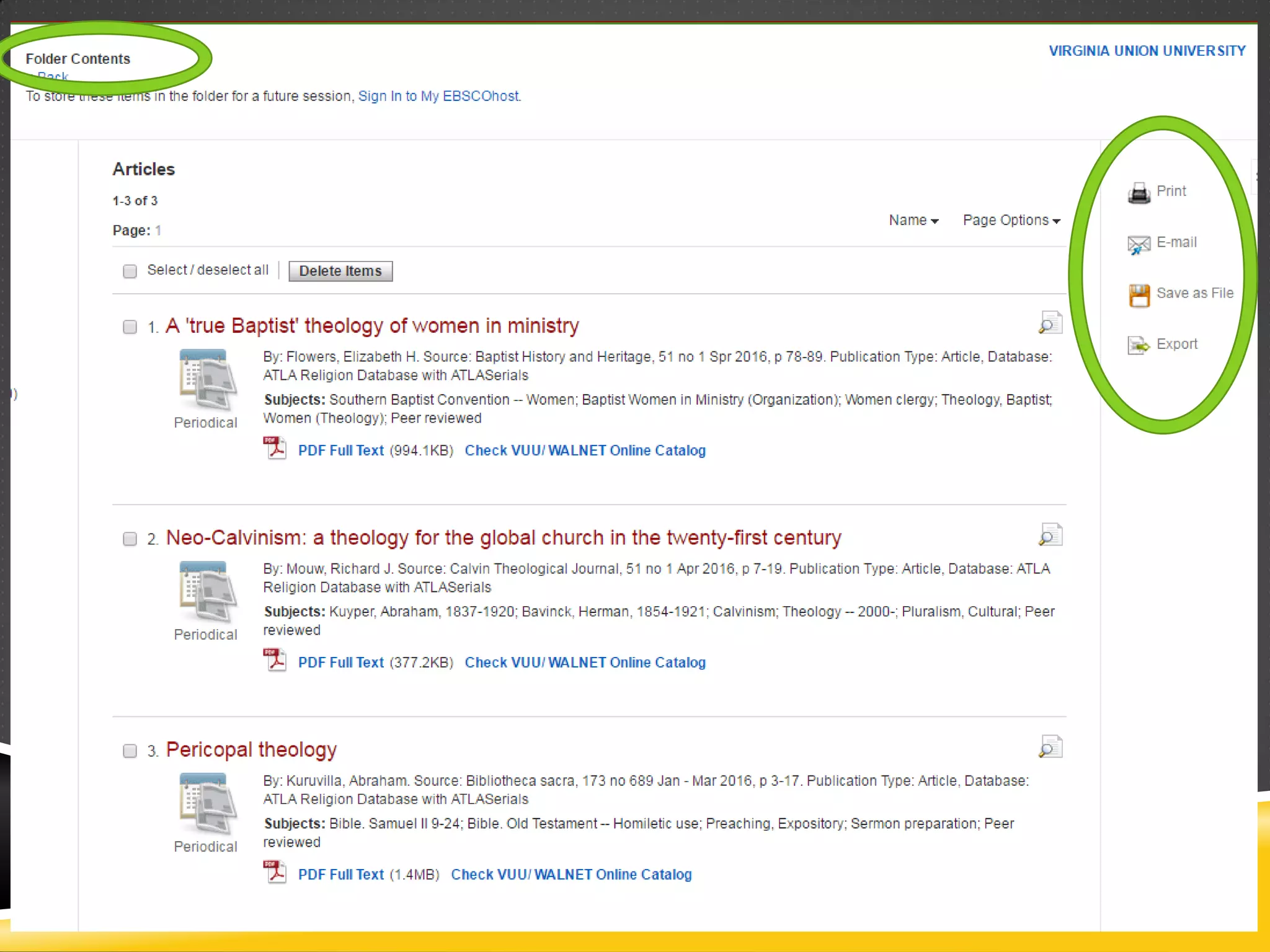Click the Save as File disk icon
Viewport: 1270px width, 952px height.
tap(1139, 295)
